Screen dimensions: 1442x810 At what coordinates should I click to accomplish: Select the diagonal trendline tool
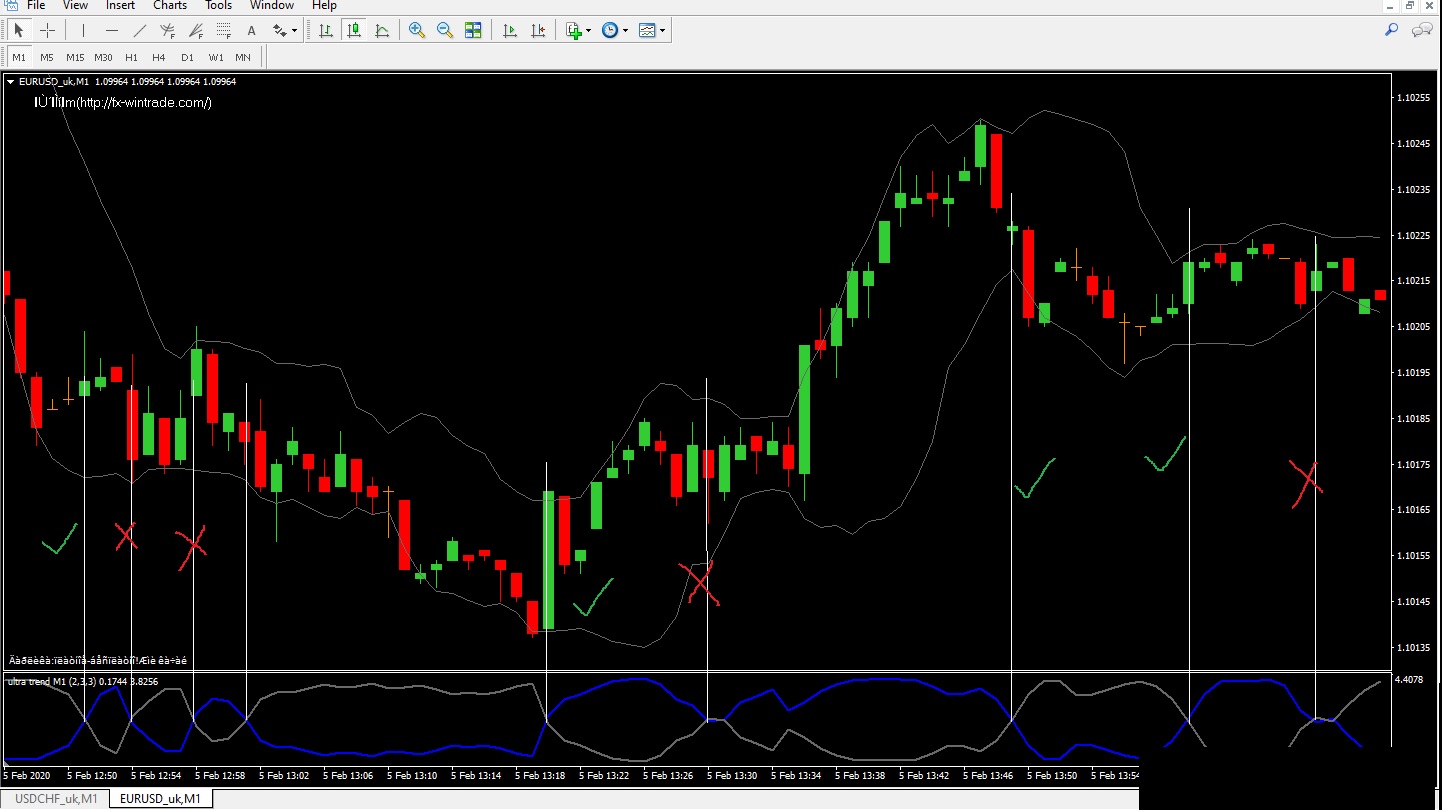point(139,30)
